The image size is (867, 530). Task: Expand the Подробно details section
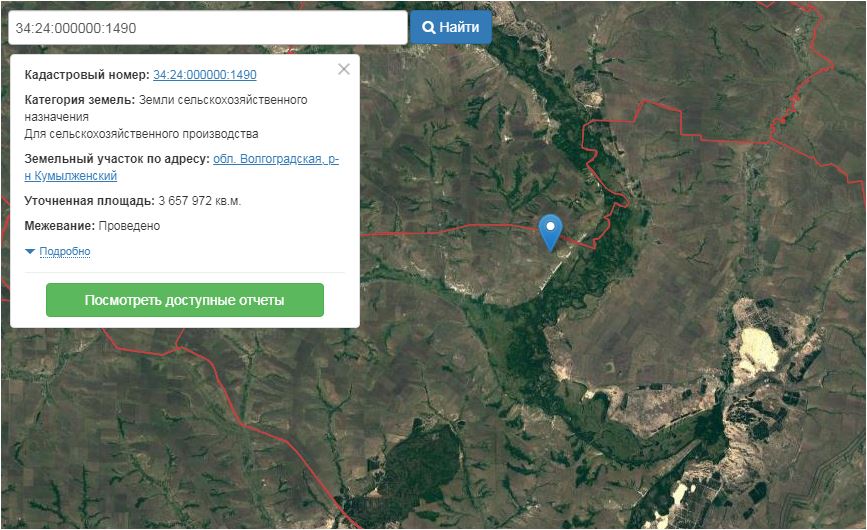point(65,251)
